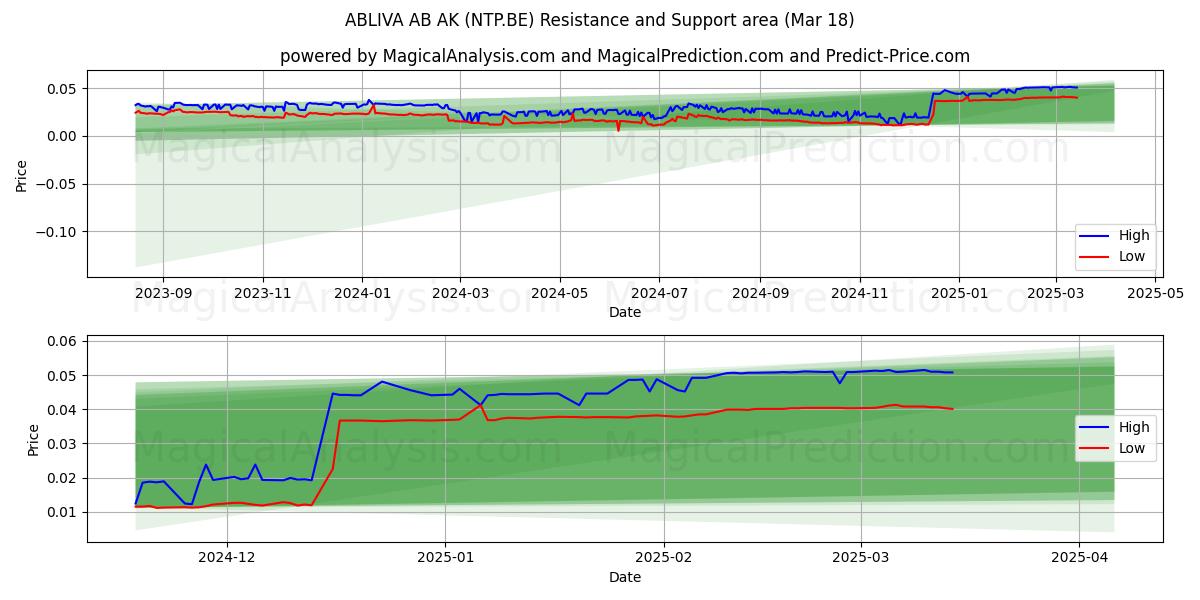The image size is (1200, 600).
Task: Click the 2024-07 tick label on top axis
Action: click(x=659, y=294)
